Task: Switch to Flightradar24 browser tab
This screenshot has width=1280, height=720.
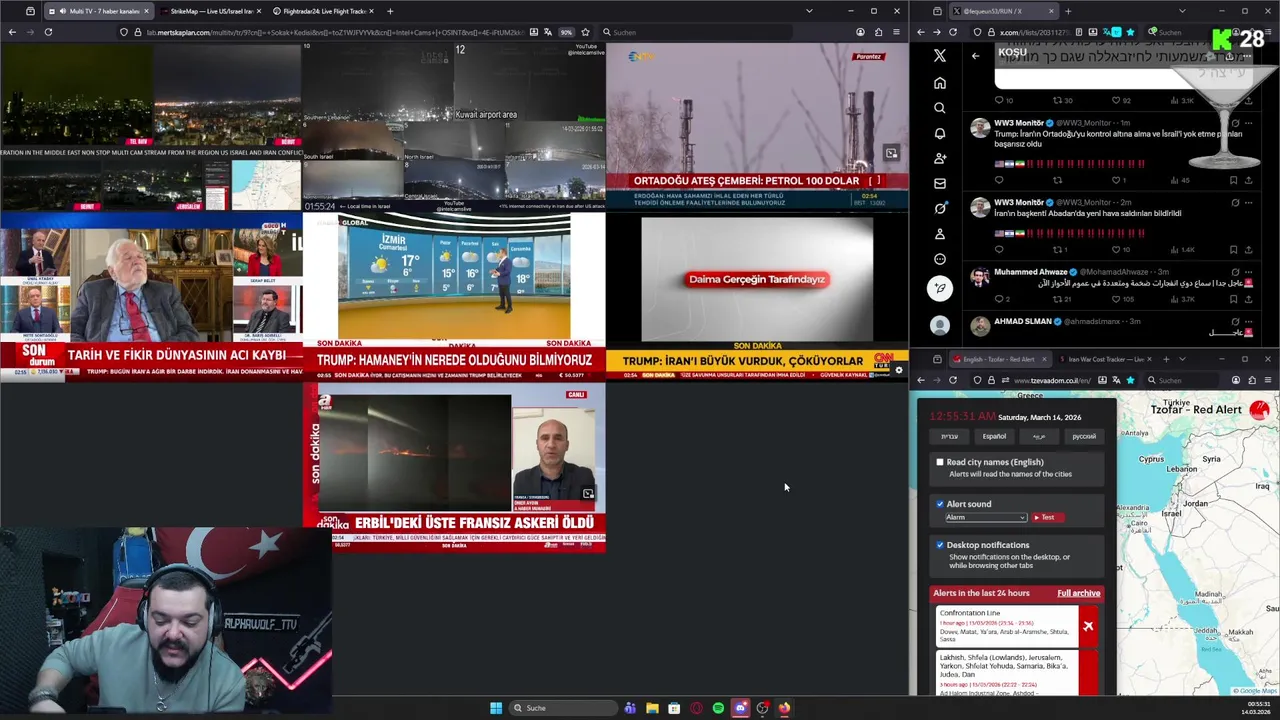Action: point(322,11)
